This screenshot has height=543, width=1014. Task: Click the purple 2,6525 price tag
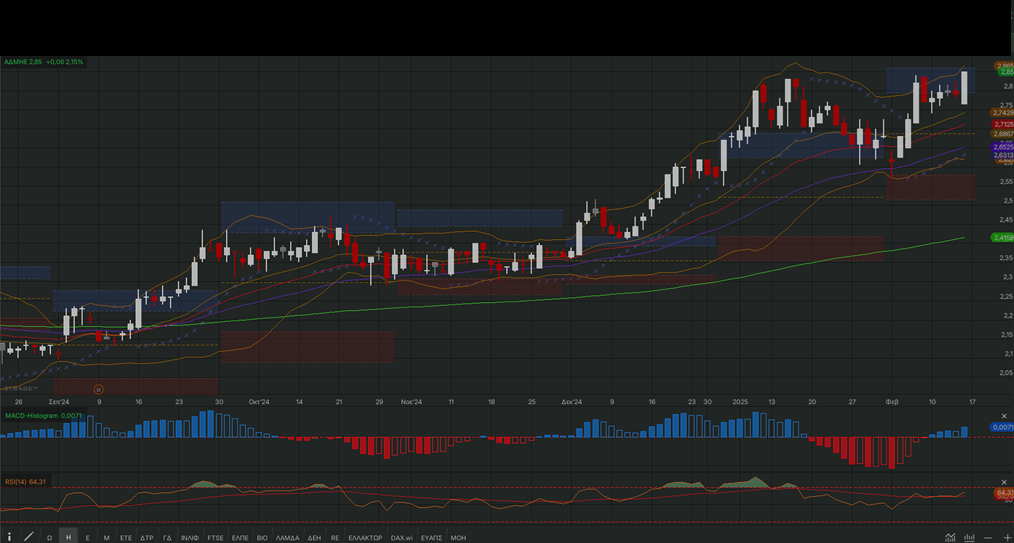coord(1002,147)
